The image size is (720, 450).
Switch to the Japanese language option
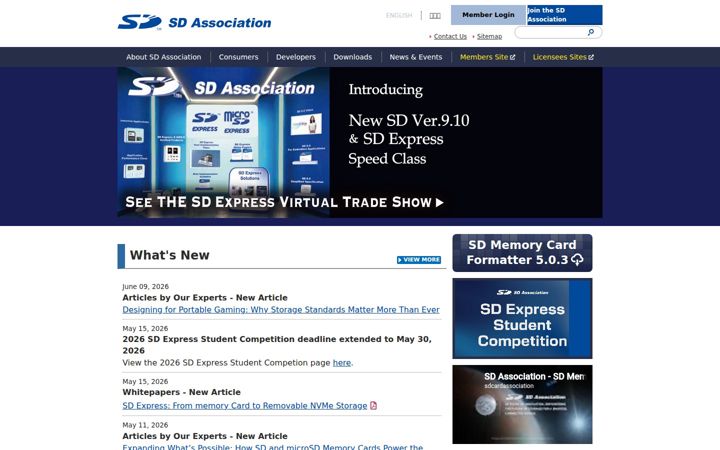(x=435, y=16)
